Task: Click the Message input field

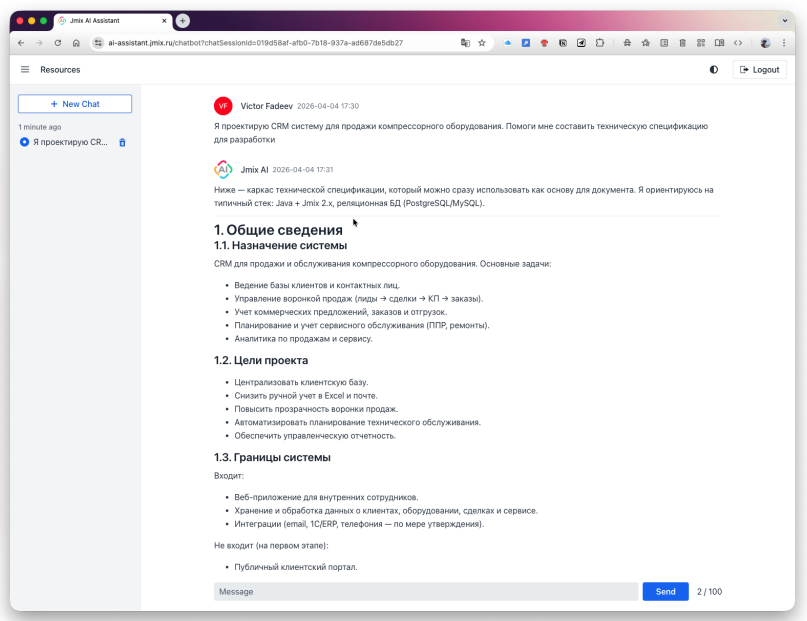Action: (x=426, y=592)
